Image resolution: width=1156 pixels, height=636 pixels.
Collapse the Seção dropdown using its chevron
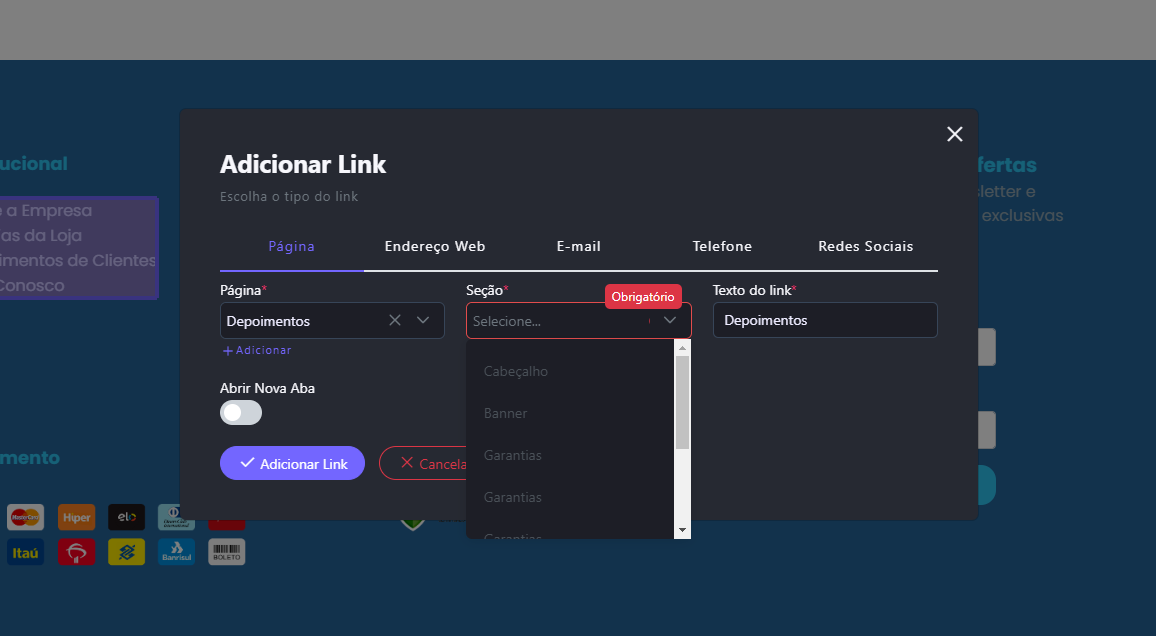[x=670, y=320]
